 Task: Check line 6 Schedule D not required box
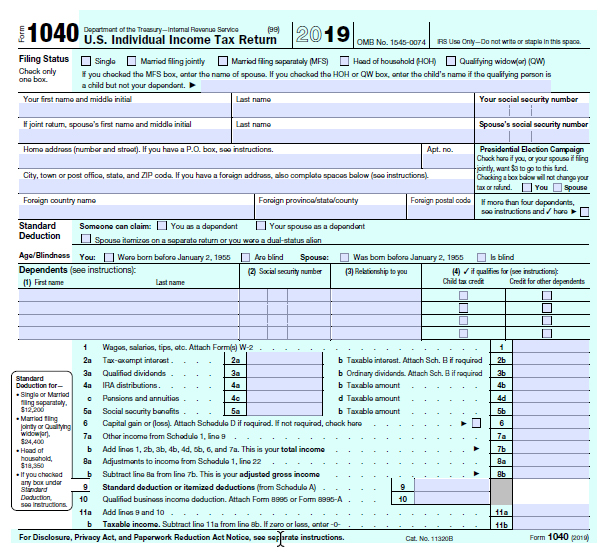click(x=476, y=423)
